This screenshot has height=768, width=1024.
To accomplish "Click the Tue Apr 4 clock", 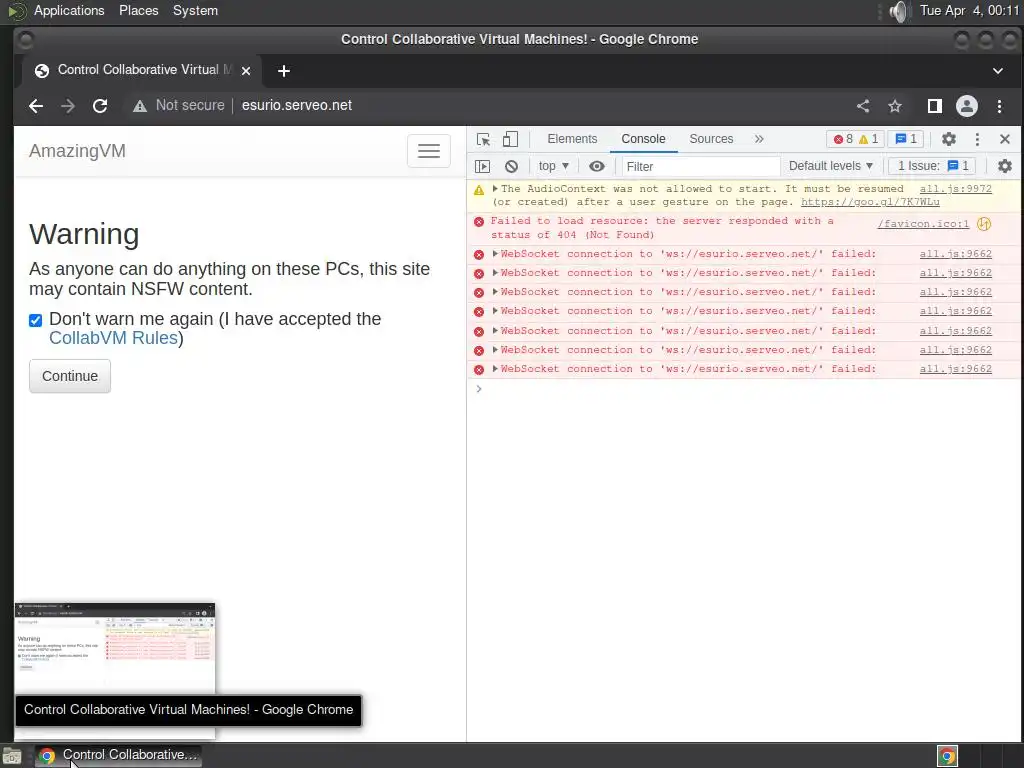I will pos(969,10).
